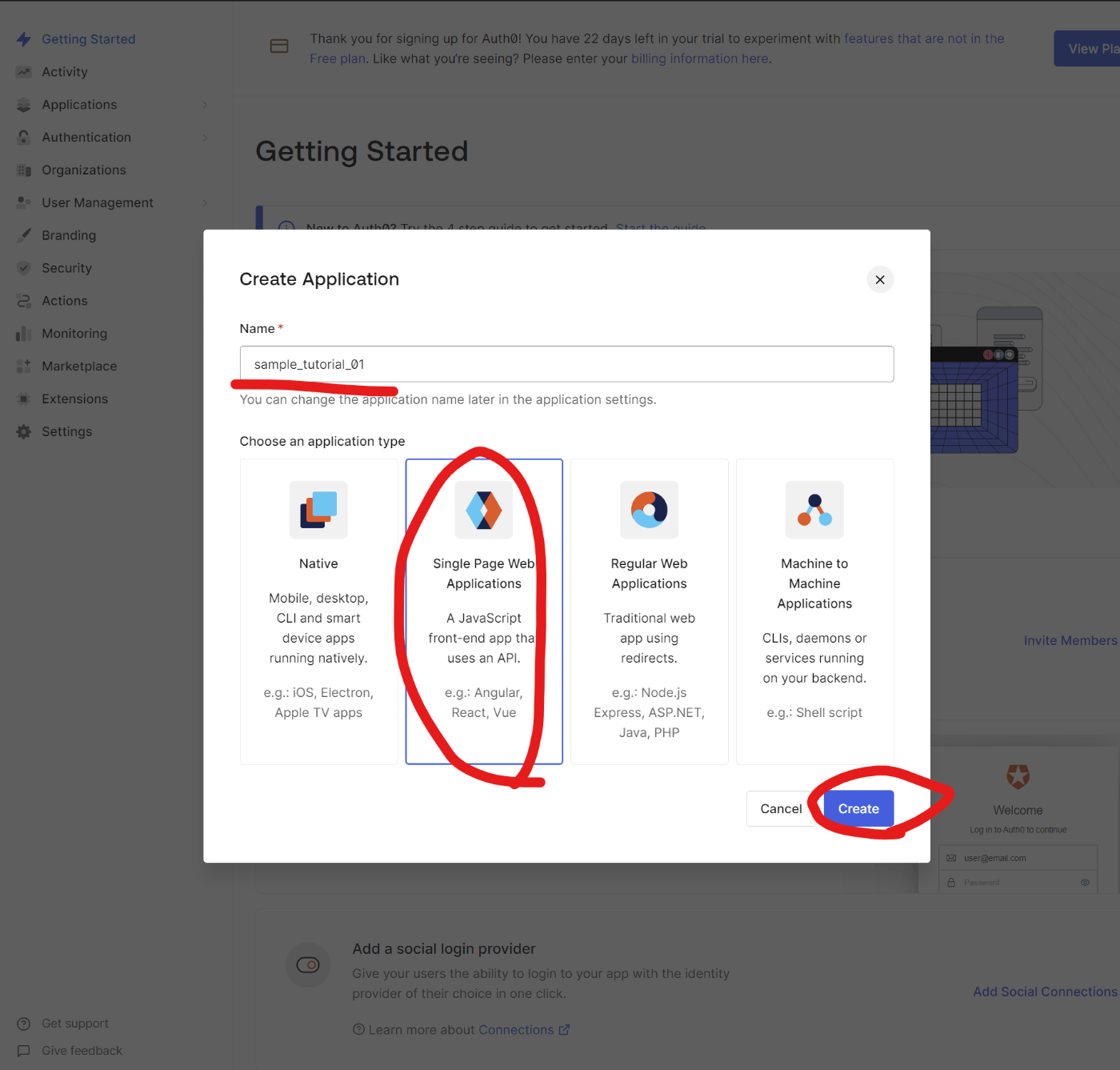Screen dimensions: 1120x1070
Task: Open Security in the sidebar
Action: click(67, 268)
